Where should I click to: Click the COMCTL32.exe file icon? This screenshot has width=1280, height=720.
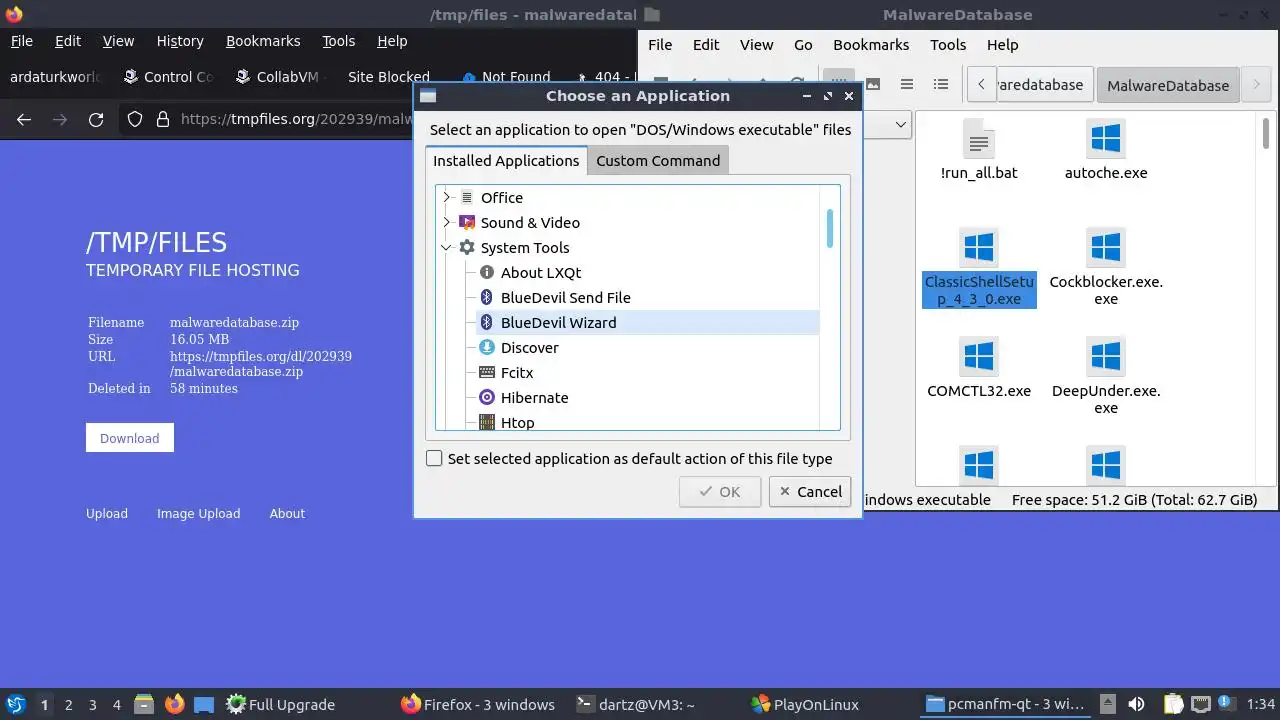[979, 356]
